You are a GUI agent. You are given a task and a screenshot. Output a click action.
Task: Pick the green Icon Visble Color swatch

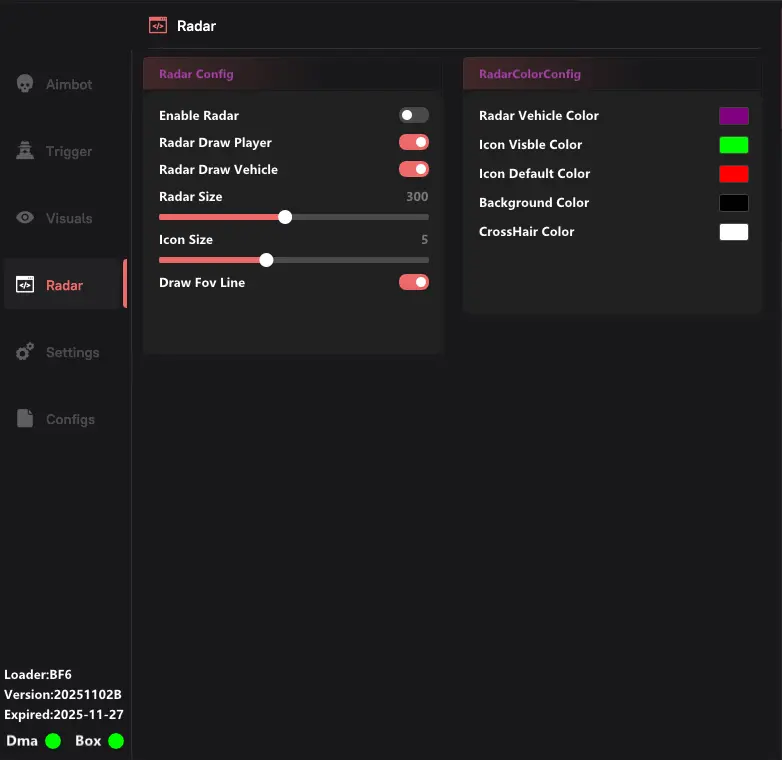click(x=733, y=145)
